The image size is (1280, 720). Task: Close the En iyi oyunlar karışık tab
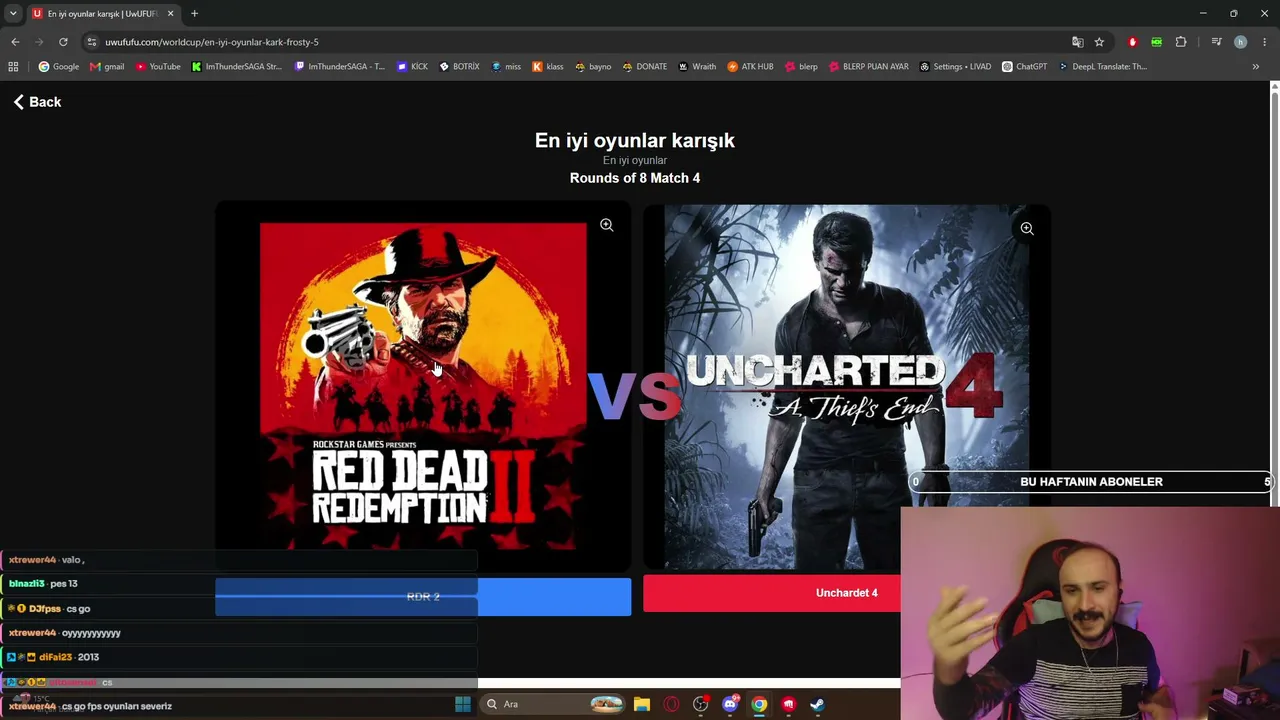170,14
